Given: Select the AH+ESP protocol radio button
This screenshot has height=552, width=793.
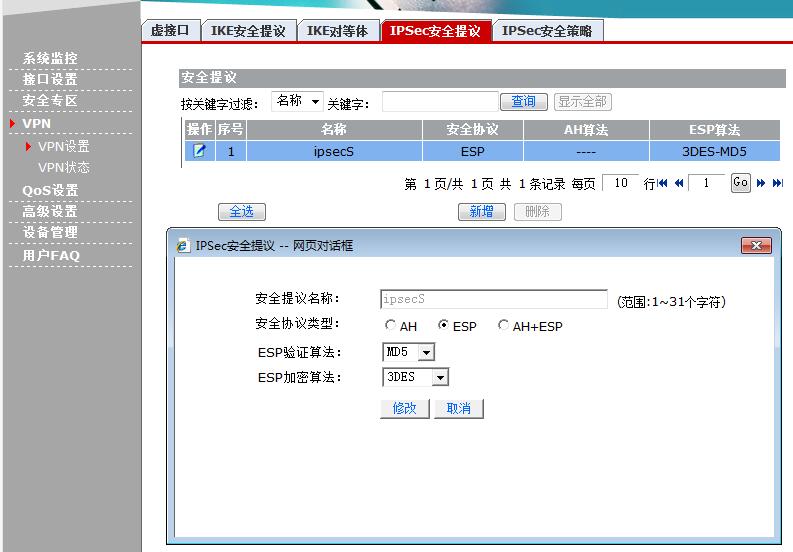Looking at the screenshot, I should pyautogui.click(x=503, y=325).
